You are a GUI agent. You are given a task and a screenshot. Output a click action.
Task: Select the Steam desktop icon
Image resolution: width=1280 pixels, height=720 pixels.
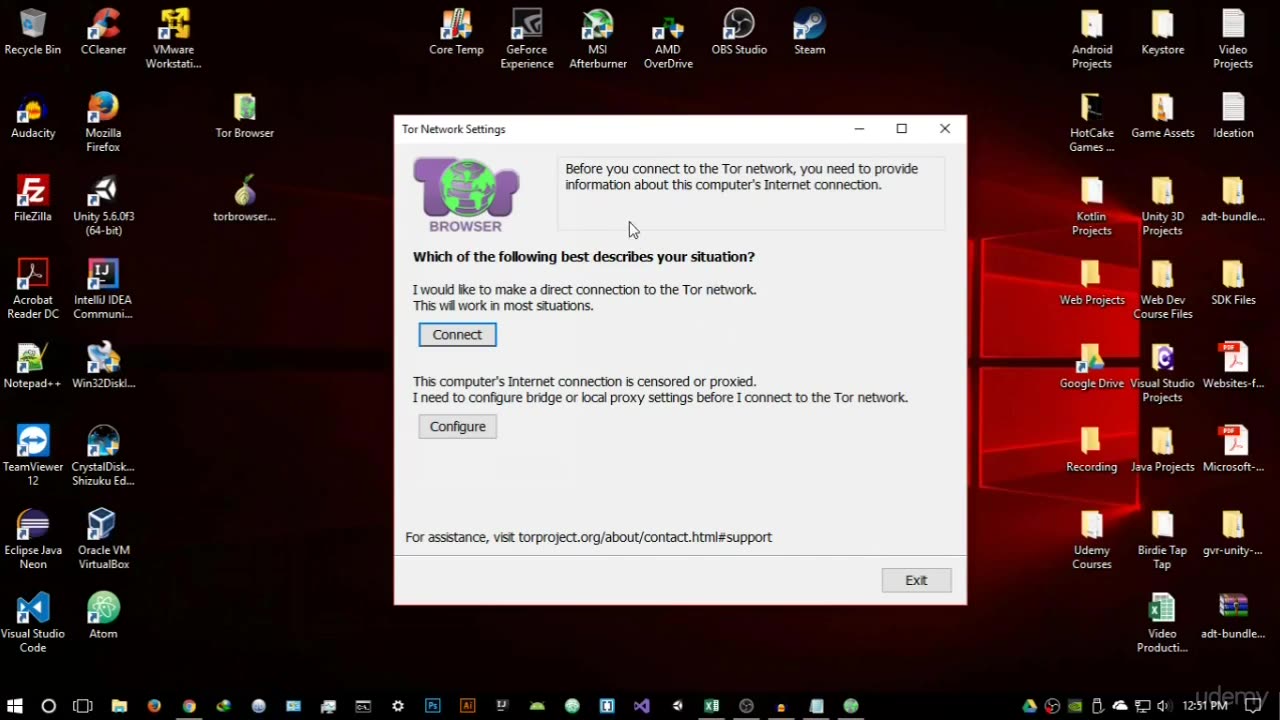tap(809, 32)
